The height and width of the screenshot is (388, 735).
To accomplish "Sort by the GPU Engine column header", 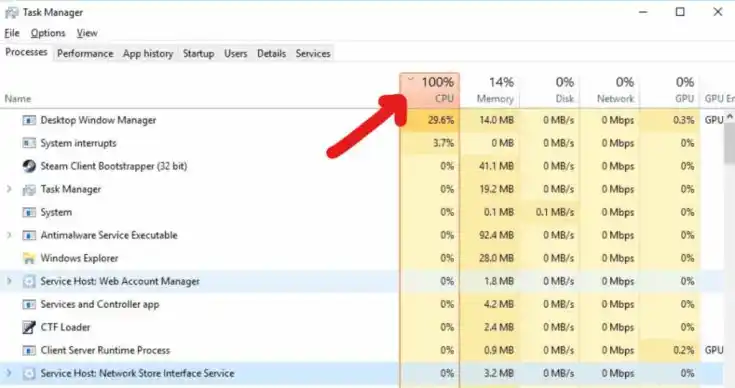I will [x=718, y=90].
